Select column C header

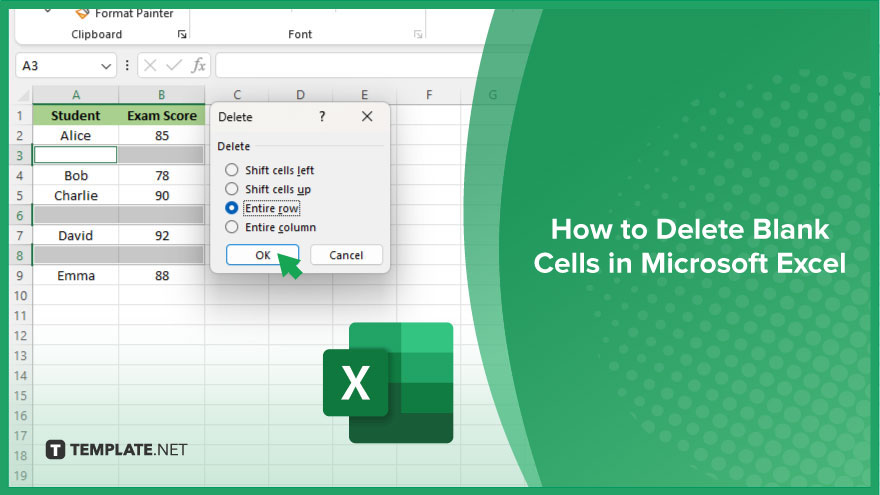(237, 95)
